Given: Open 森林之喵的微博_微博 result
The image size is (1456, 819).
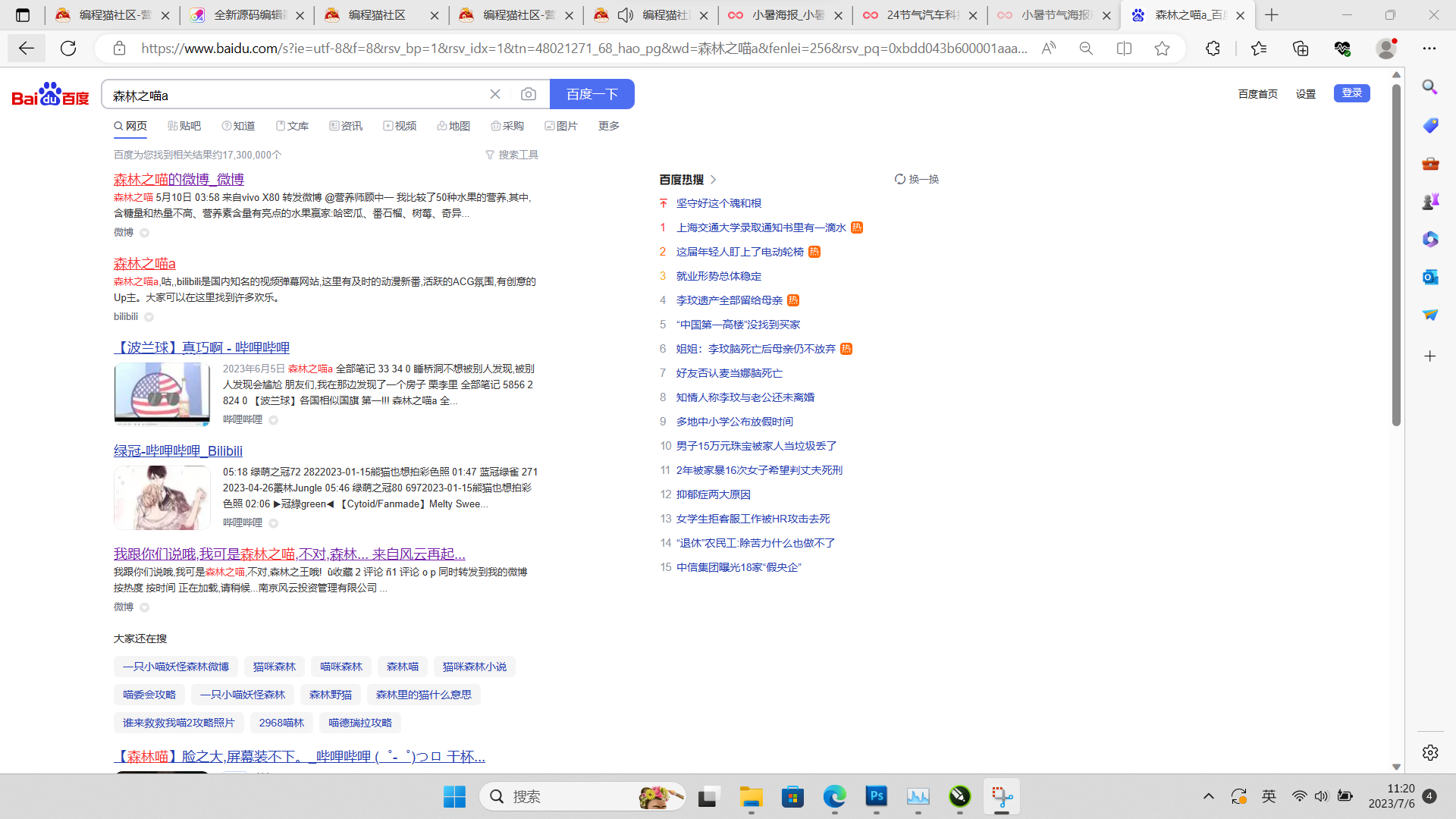Looking at the screenshot, I should click(179, 180).
